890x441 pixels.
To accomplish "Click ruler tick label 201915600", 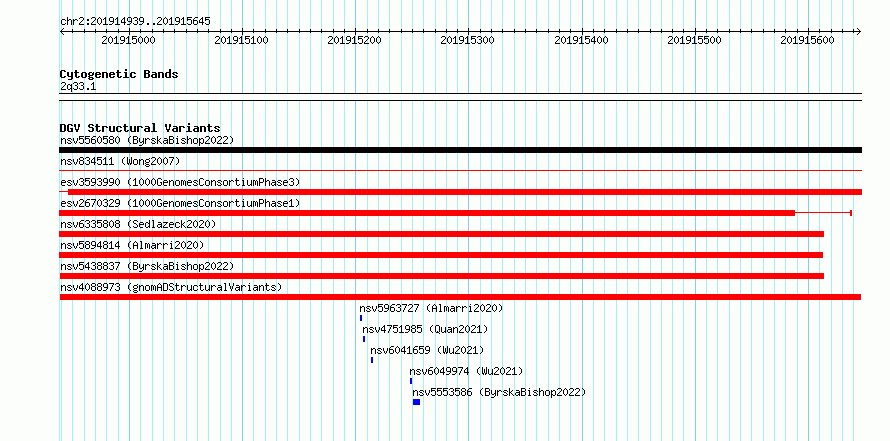I will (x=808, y=40).
